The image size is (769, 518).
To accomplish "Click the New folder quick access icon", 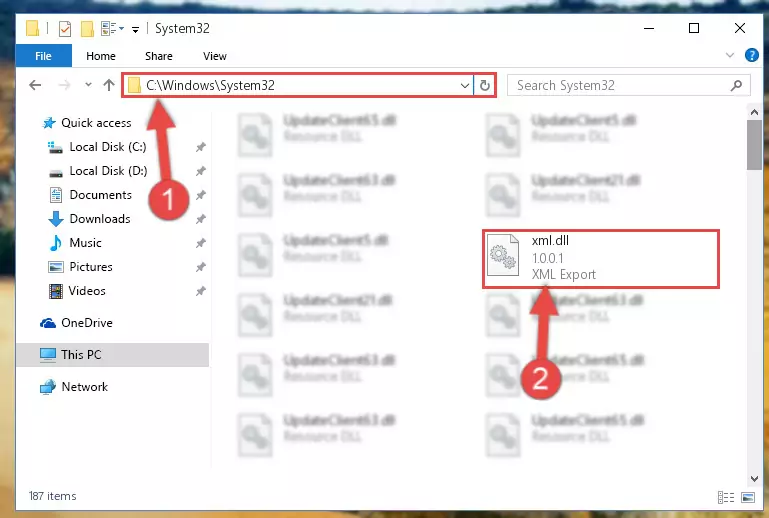I will pos(87,29).
